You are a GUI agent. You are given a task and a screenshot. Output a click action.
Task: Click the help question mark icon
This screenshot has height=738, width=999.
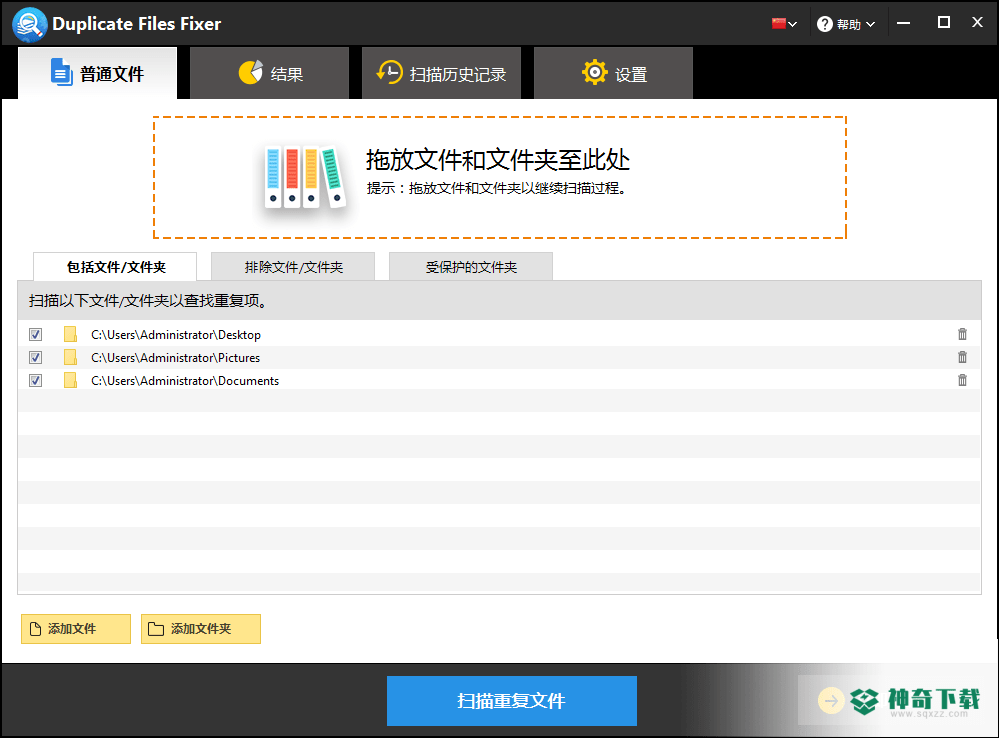[x=824, y=24]
